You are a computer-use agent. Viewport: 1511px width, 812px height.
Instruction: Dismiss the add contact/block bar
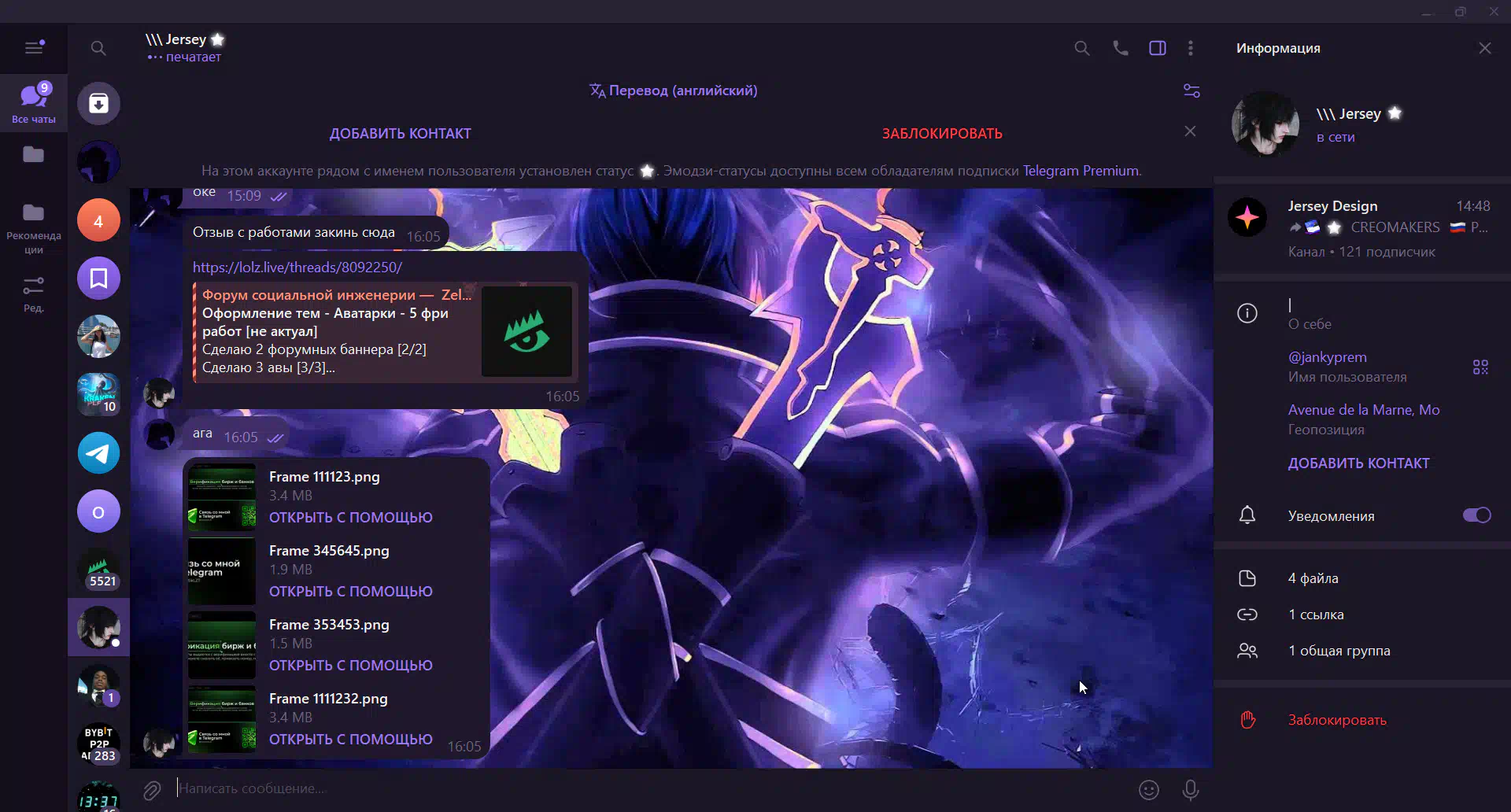[x=1190, y=131]
